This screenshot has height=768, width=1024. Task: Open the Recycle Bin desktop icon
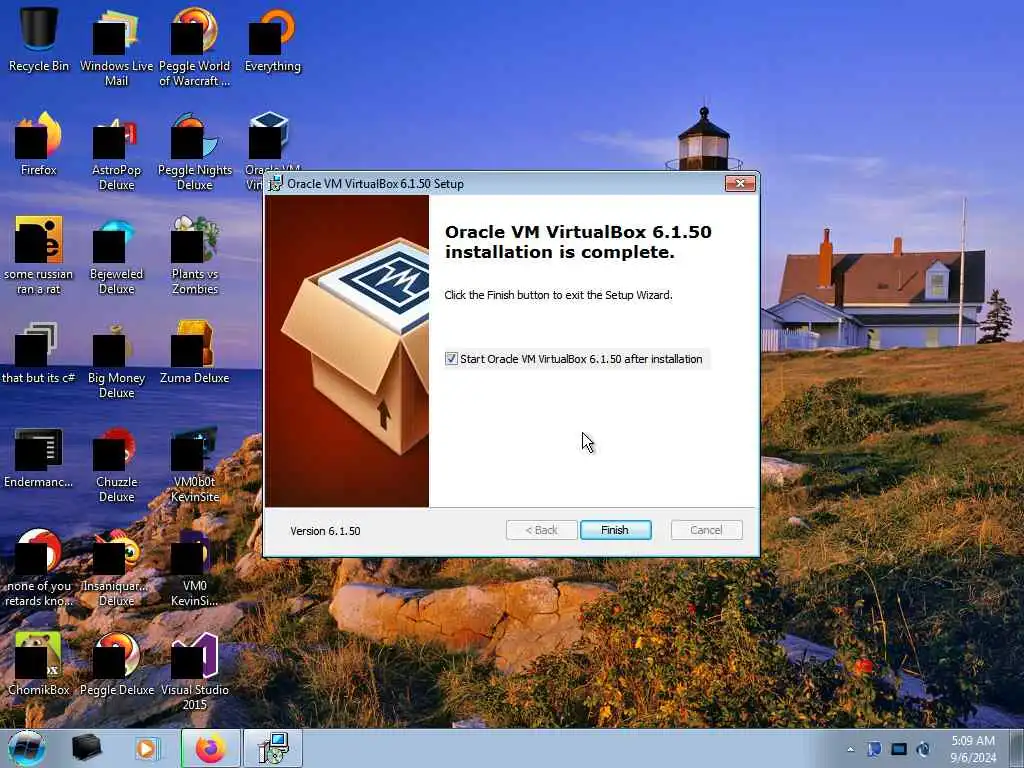click(39, 40)
